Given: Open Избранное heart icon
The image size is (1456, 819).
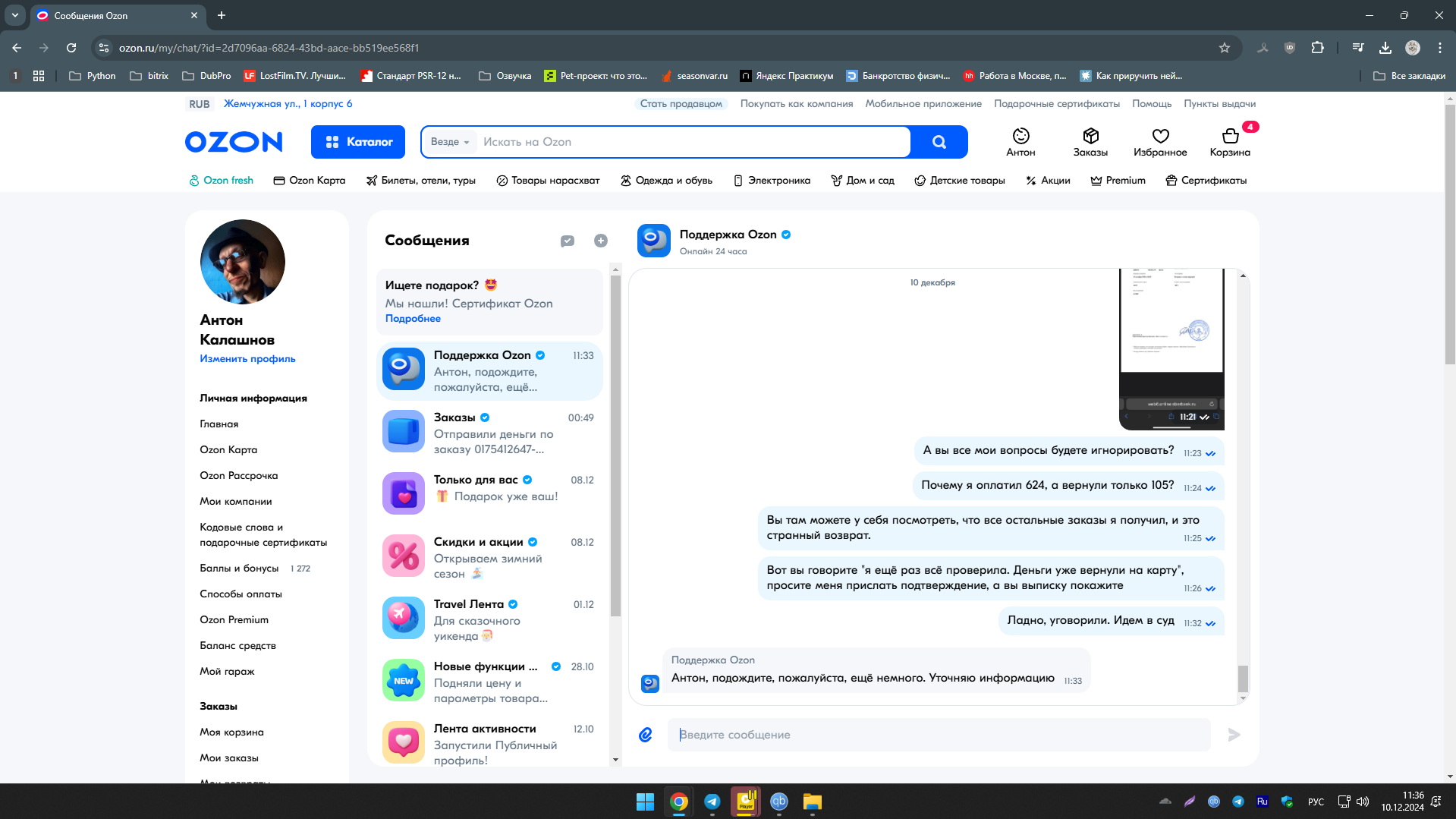Looking at the screenshot, I should (1160, 142).
